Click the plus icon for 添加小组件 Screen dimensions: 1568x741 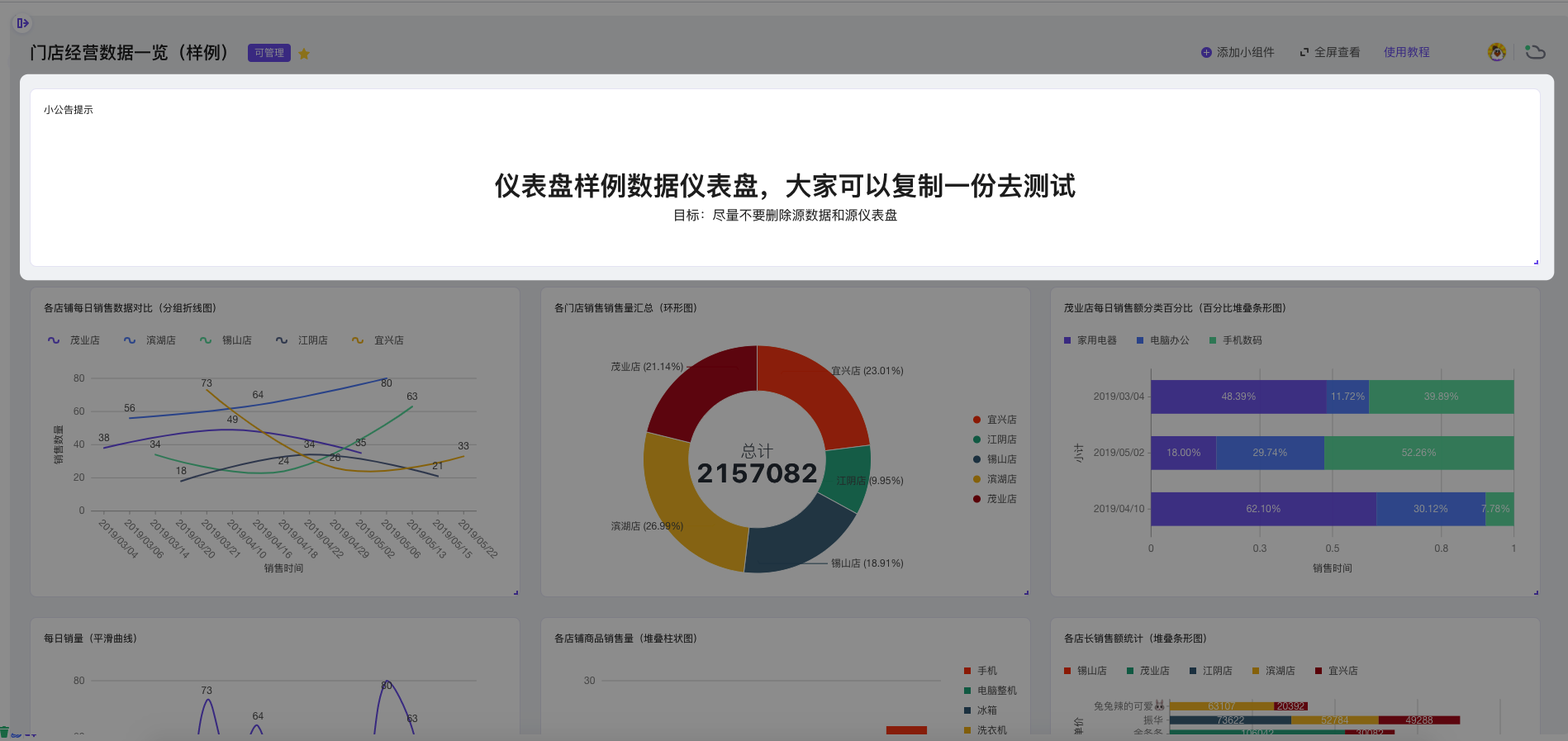point(1206,52)
